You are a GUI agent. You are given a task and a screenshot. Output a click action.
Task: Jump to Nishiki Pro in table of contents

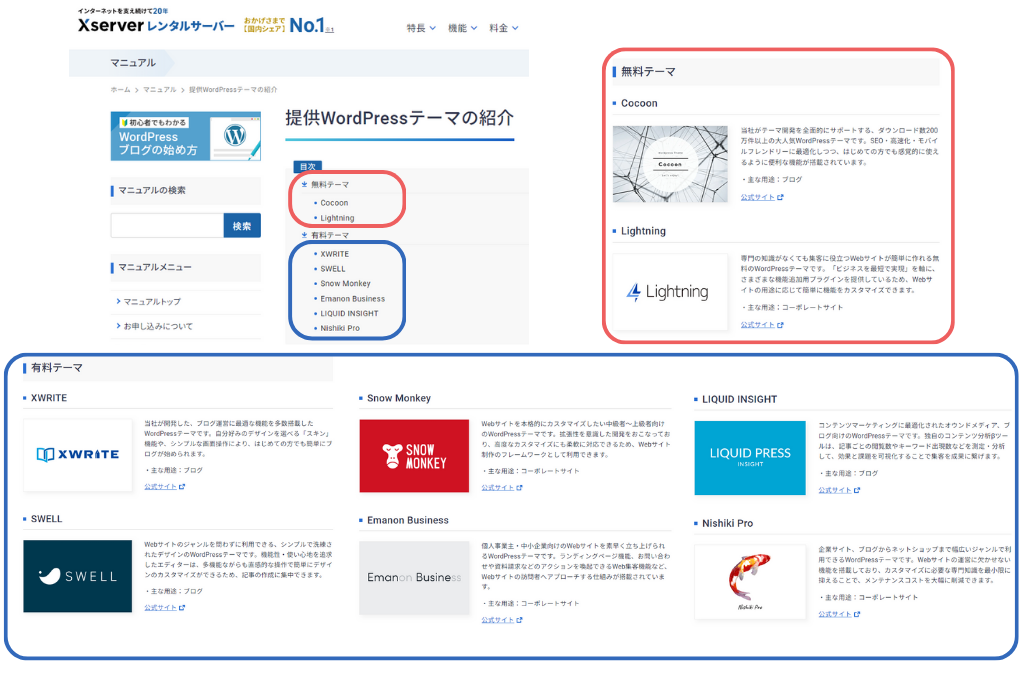(340, 328)
